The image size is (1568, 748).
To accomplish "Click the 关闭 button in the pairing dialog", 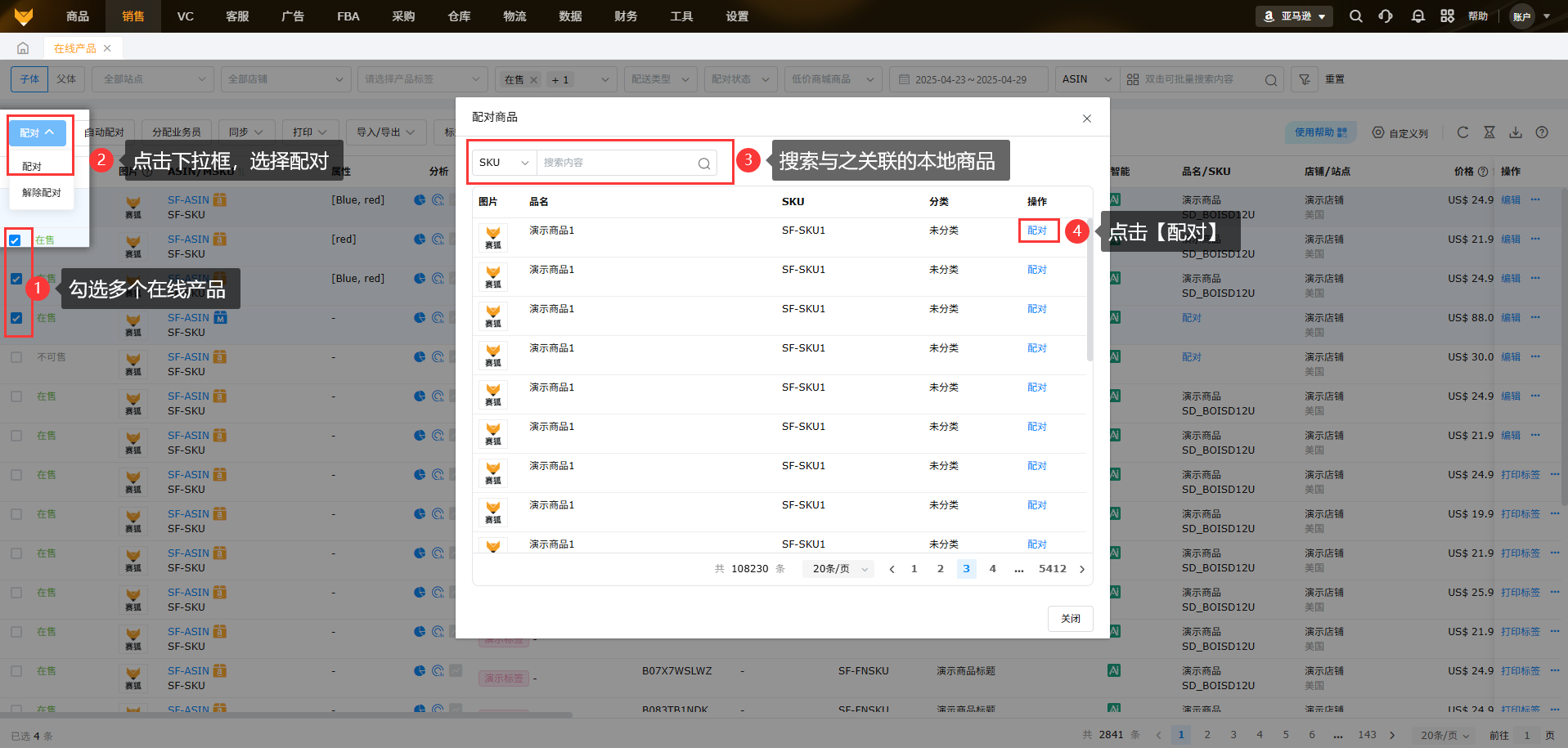I will click(1070, 619).
